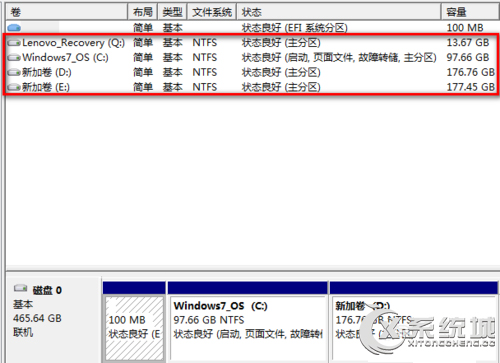This screenshot has width=500, height=363.
Task: Select the Windows7_OS (C:) name in volume list
Action: (x=65, y=57)
